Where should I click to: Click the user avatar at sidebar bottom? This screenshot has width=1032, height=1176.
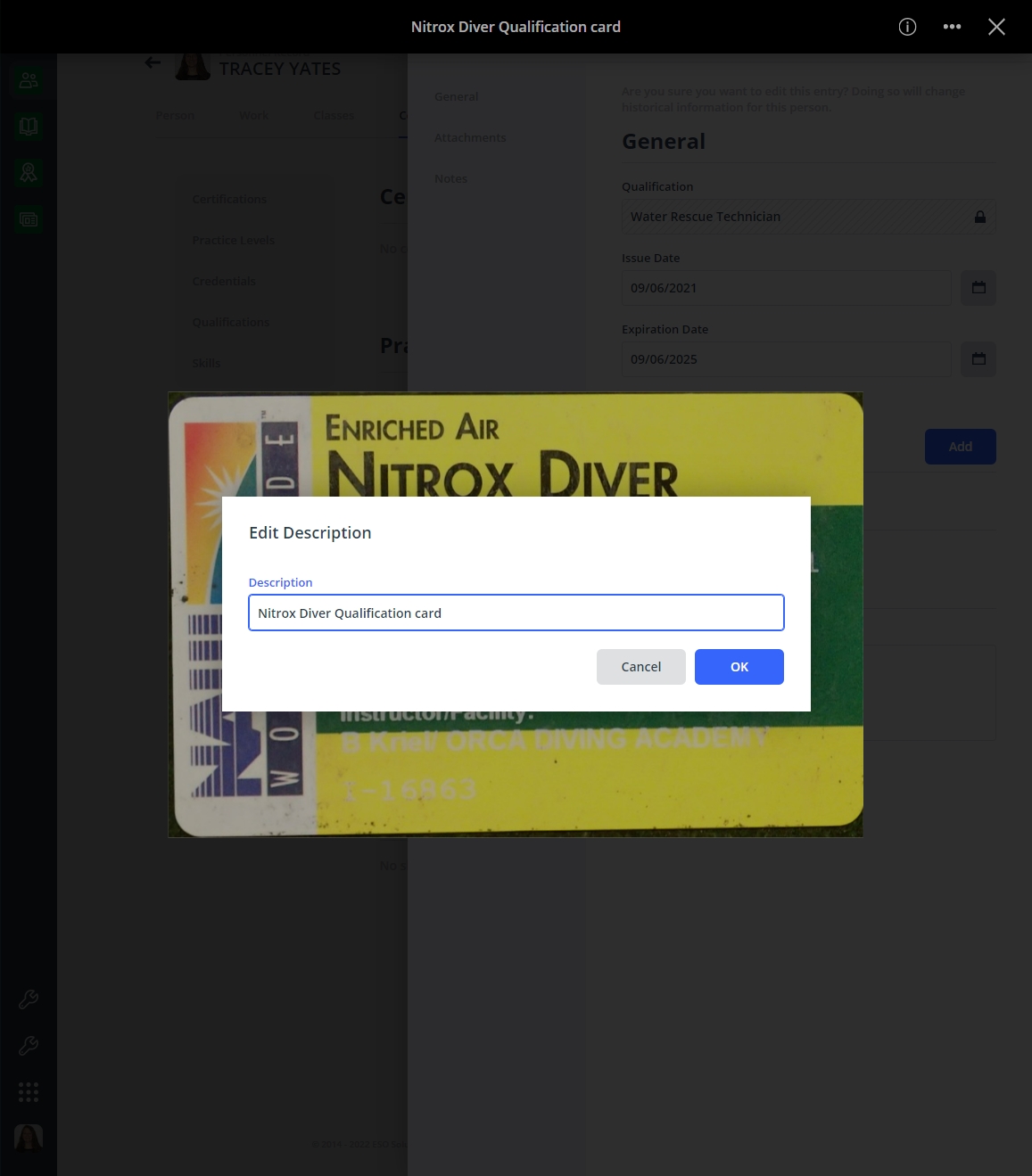pos(29,1139)
